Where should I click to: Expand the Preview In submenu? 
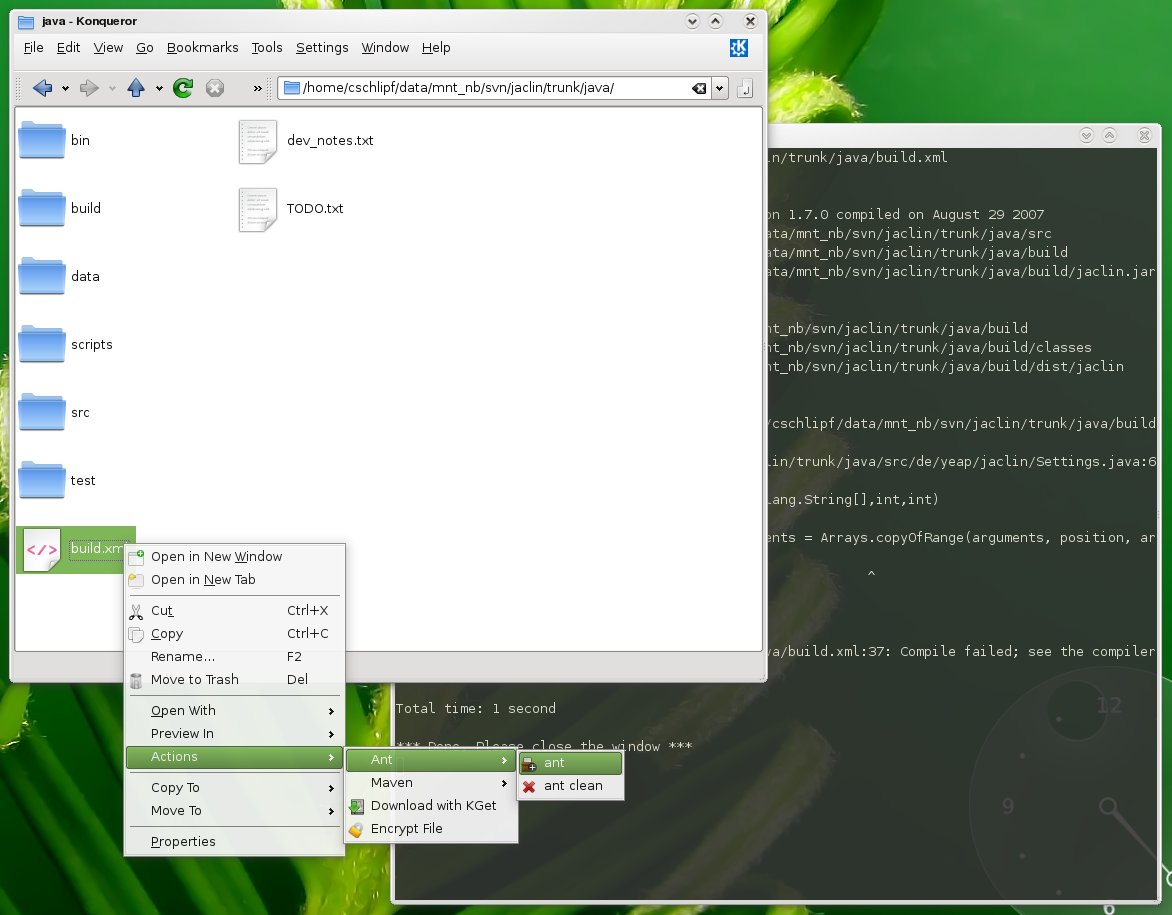[x=234, y=734]
